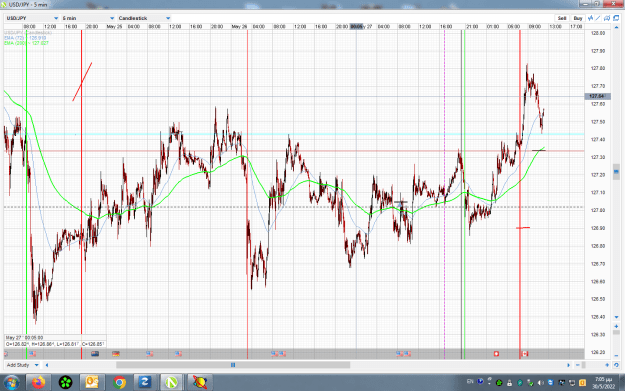Open the Windows Start menu
This screenshot has height=391, width=625.
coord(11,383)
